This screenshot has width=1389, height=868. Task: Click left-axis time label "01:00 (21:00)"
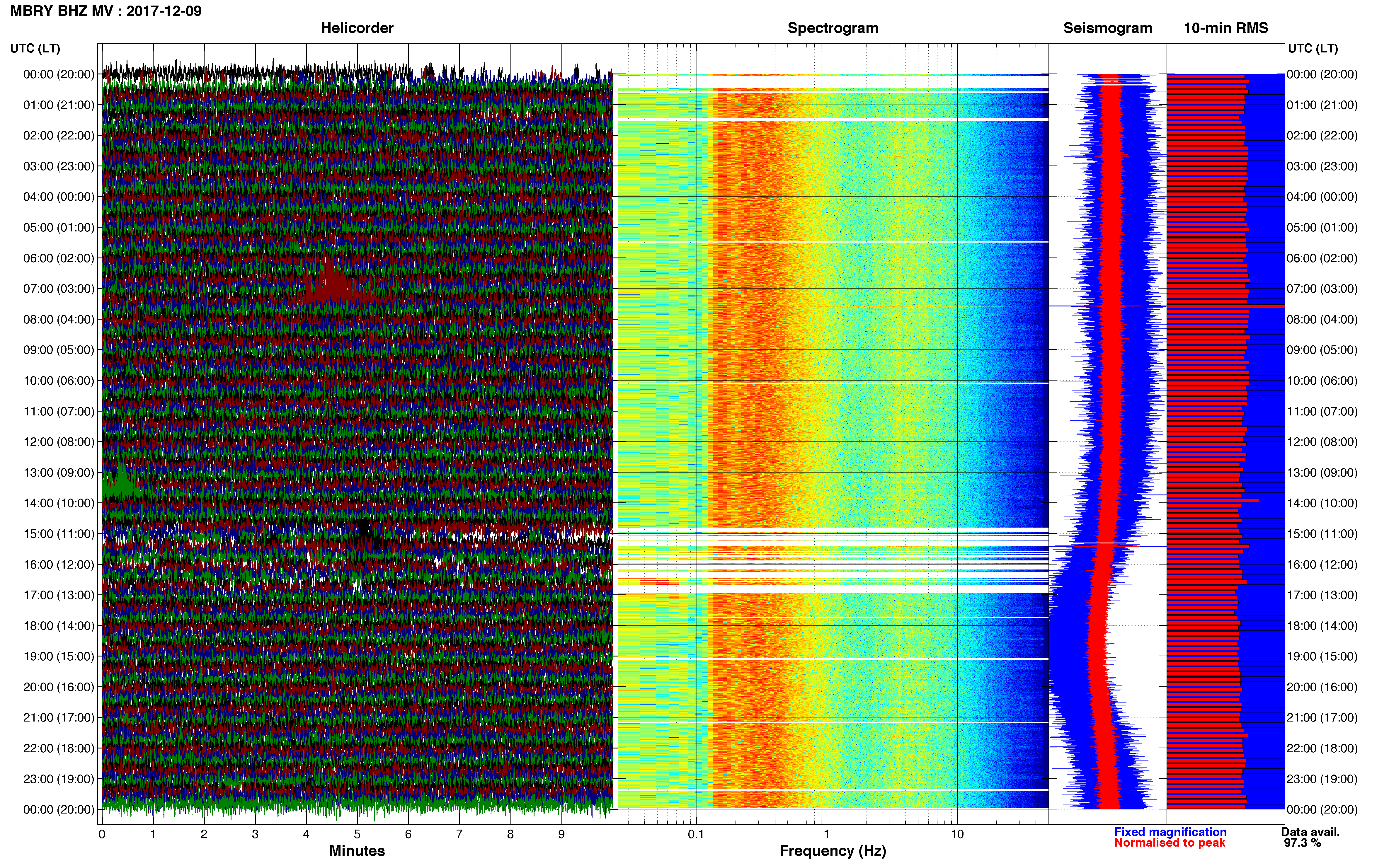tap(59, 105)
